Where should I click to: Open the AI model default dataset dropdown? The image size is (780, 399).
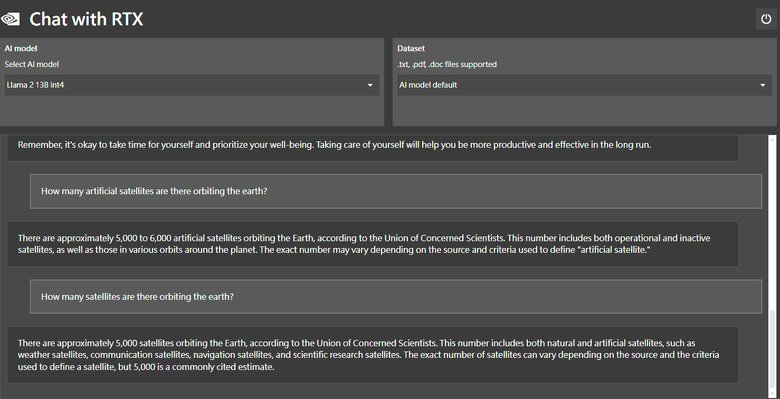tap(585, 85)
